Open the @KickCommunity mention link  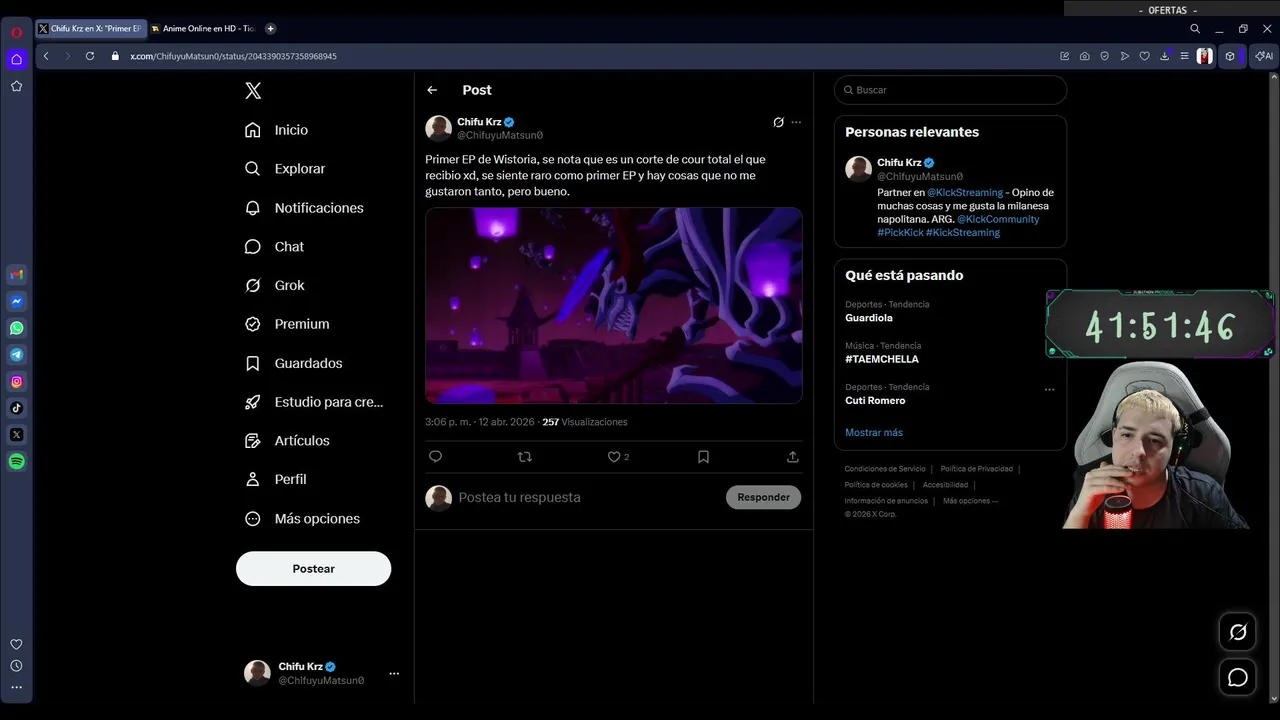(x=998, y=219)
